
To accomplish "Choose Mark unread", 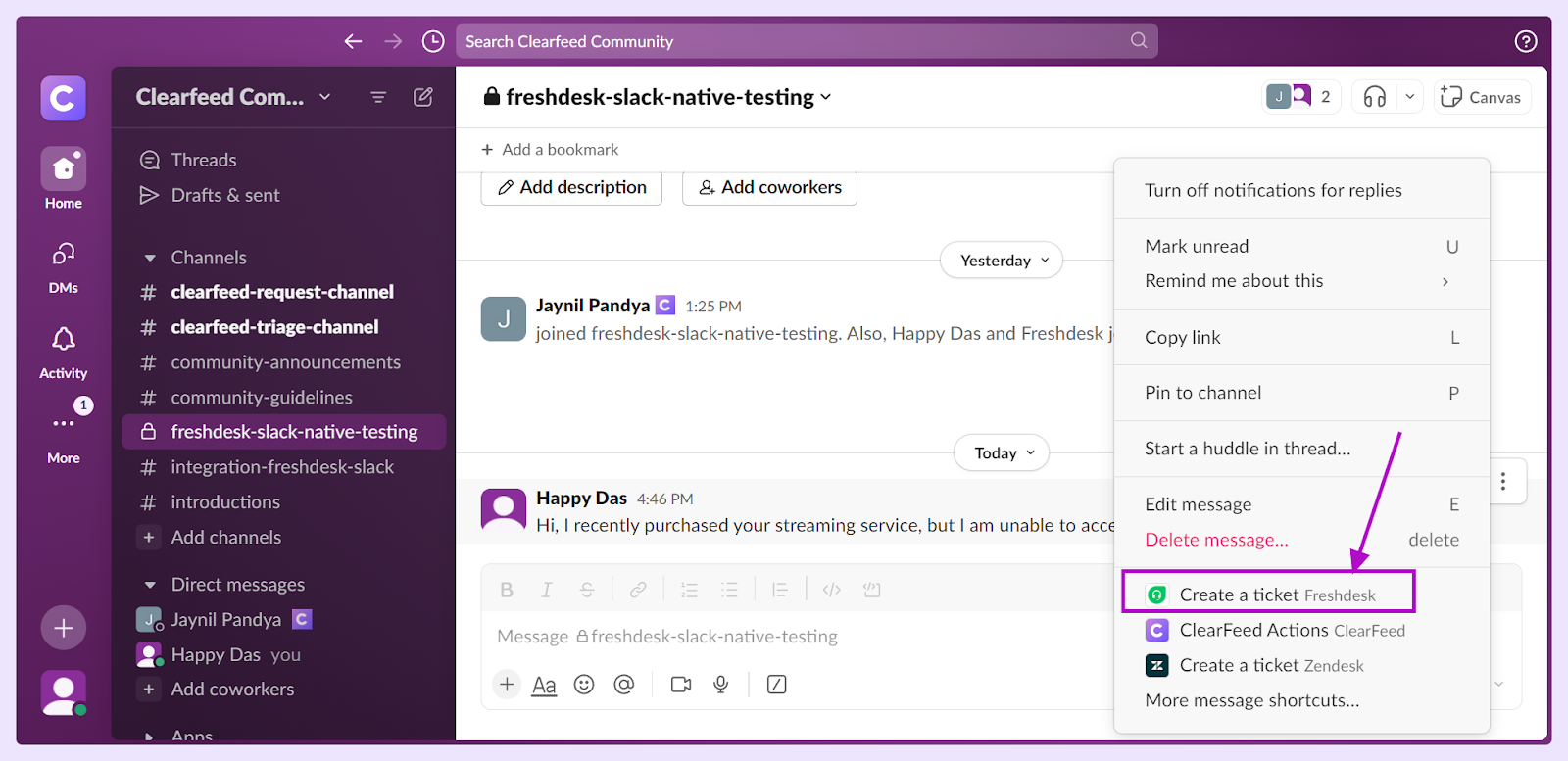I will pyautogui.click(x=1301, y=247).
